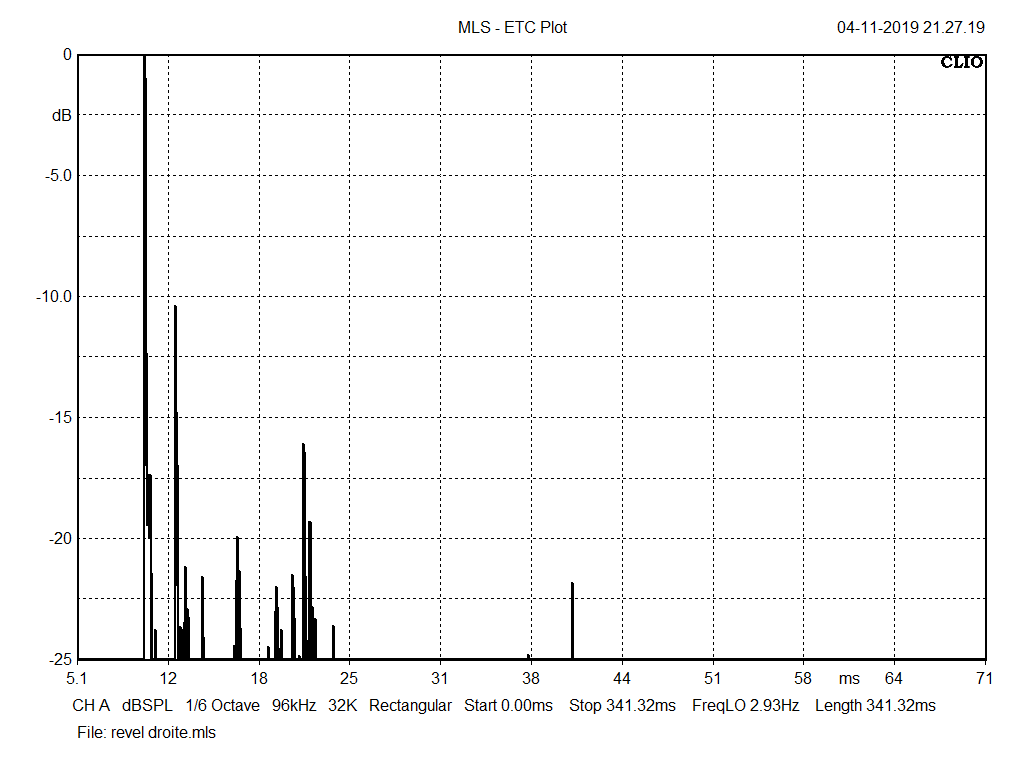Click the 'dBSPL' unit text
This screenshot has width=1024, height=768.
tap(147, 705)
